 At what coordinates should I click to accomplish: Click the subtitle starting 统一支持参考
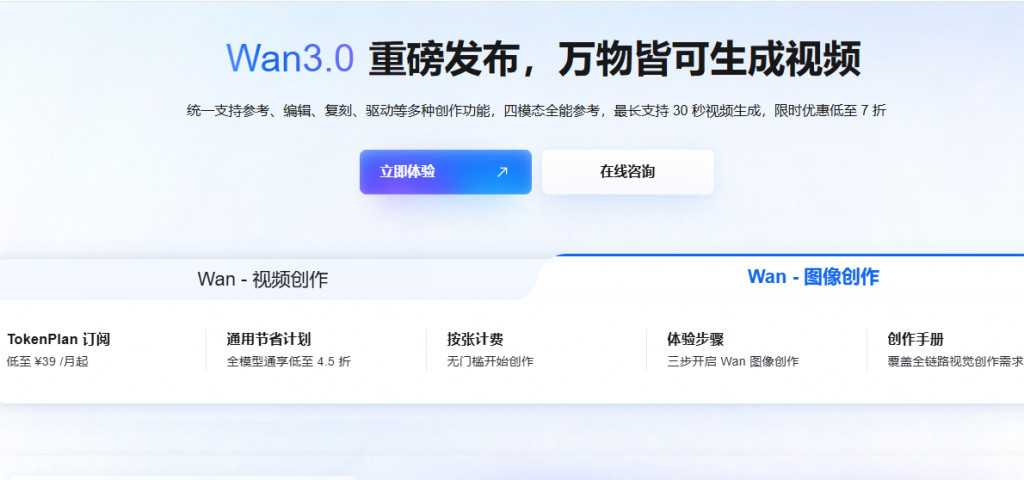click(536, 110)
